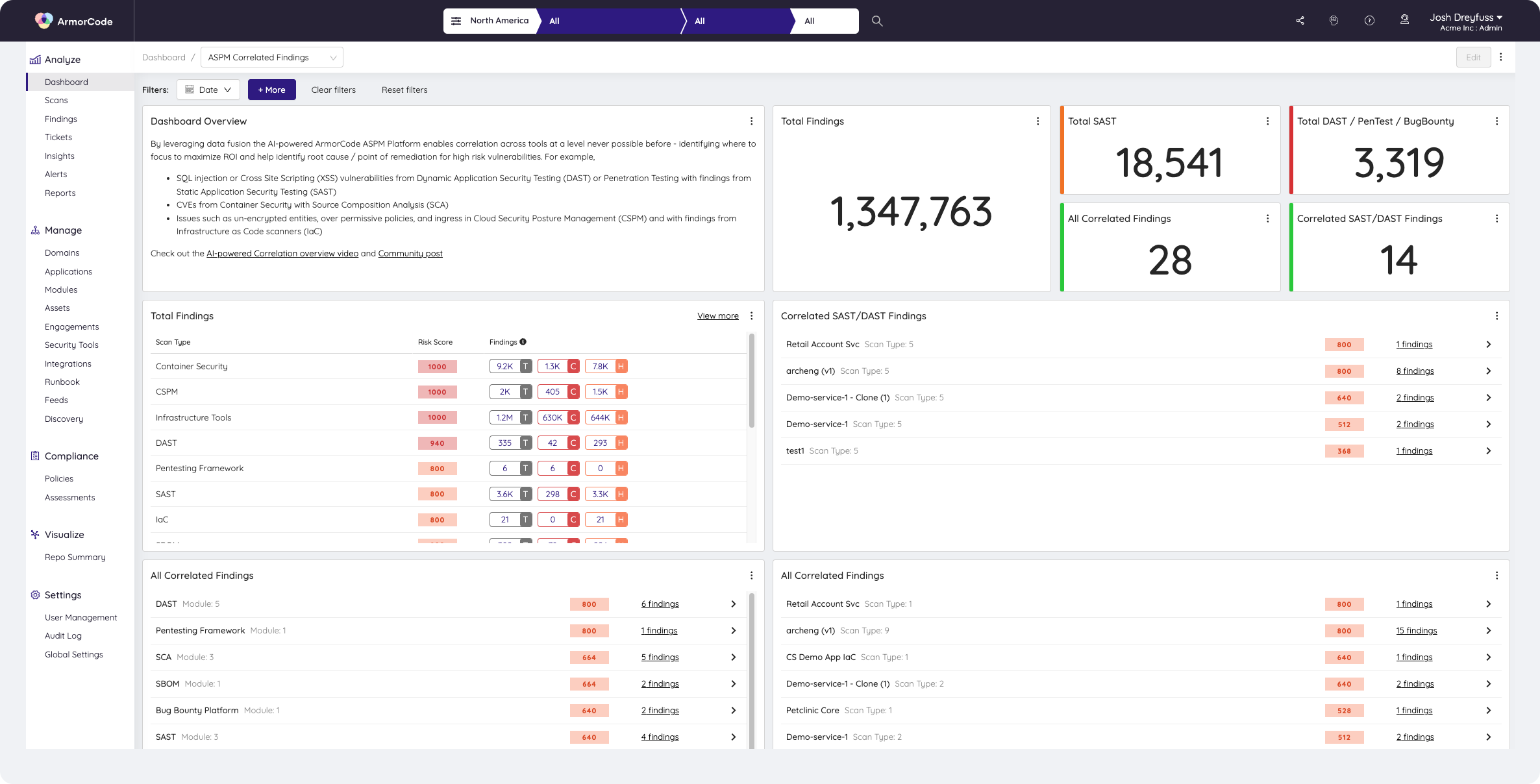Open right All Correlated Findings panel menu
This screenshot has height=784, width=1540.
pyautogui.click(x=1497, y=576)
